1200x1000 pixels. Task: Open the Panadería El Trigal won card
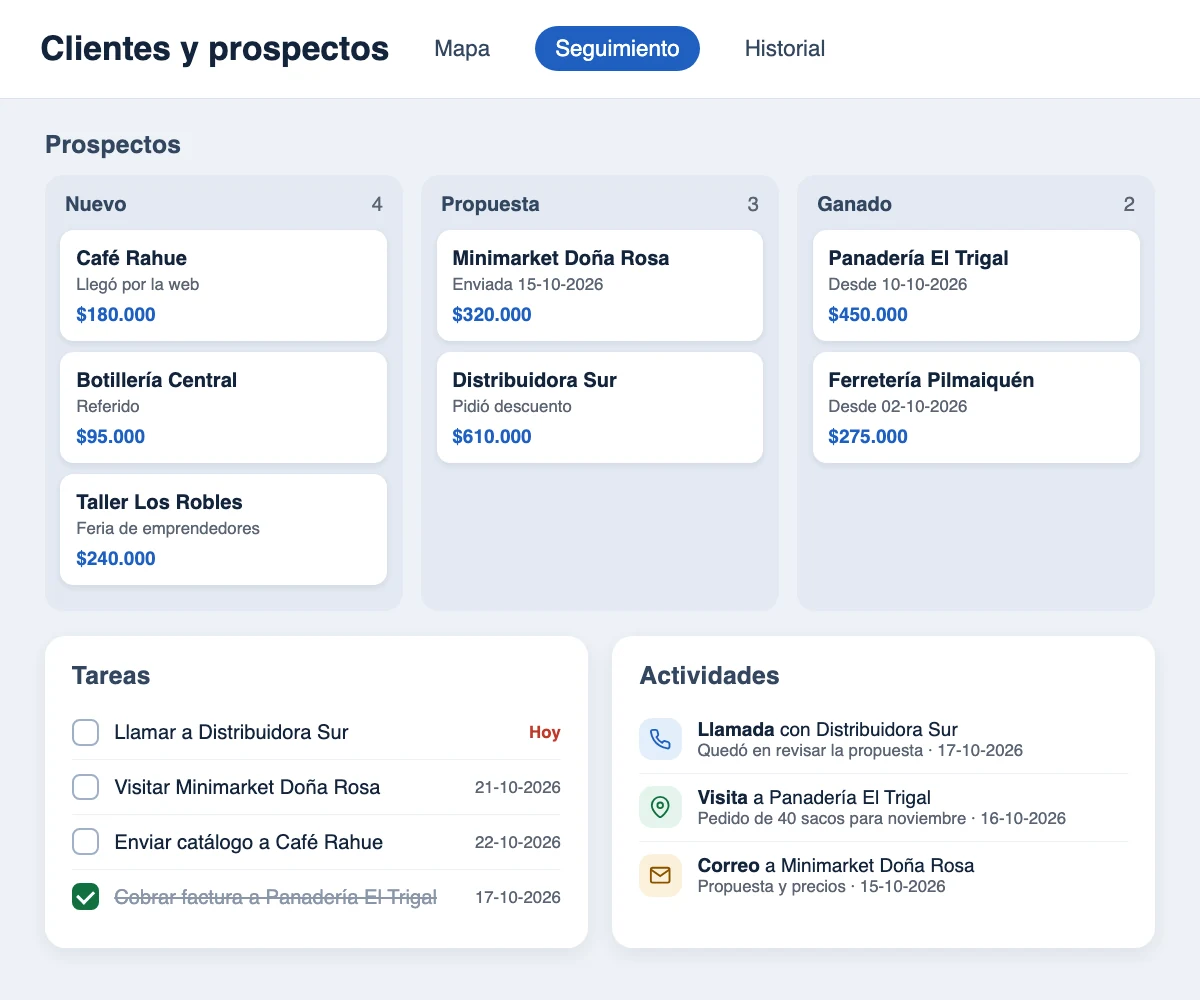pos(976,286)
